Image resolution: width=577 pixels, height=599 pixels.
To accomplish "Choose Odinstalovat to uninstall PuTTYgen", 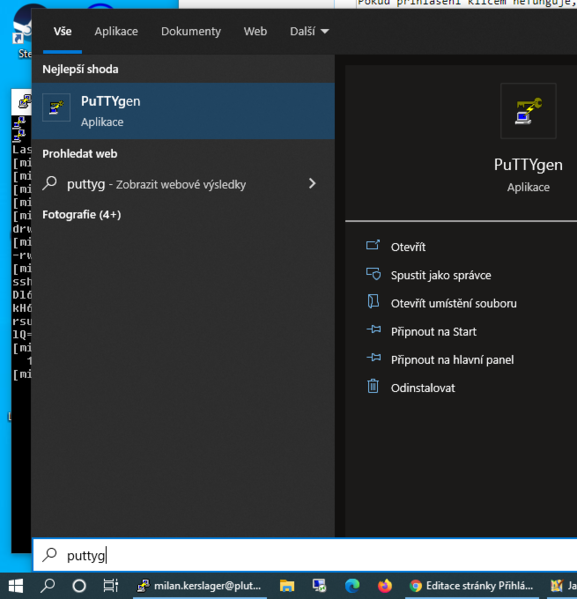I will coord(423,388).
